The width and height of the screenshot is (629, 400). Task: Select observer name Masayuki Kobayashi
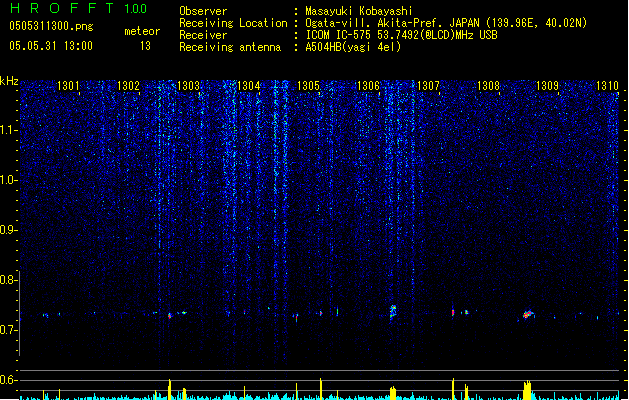359,11
